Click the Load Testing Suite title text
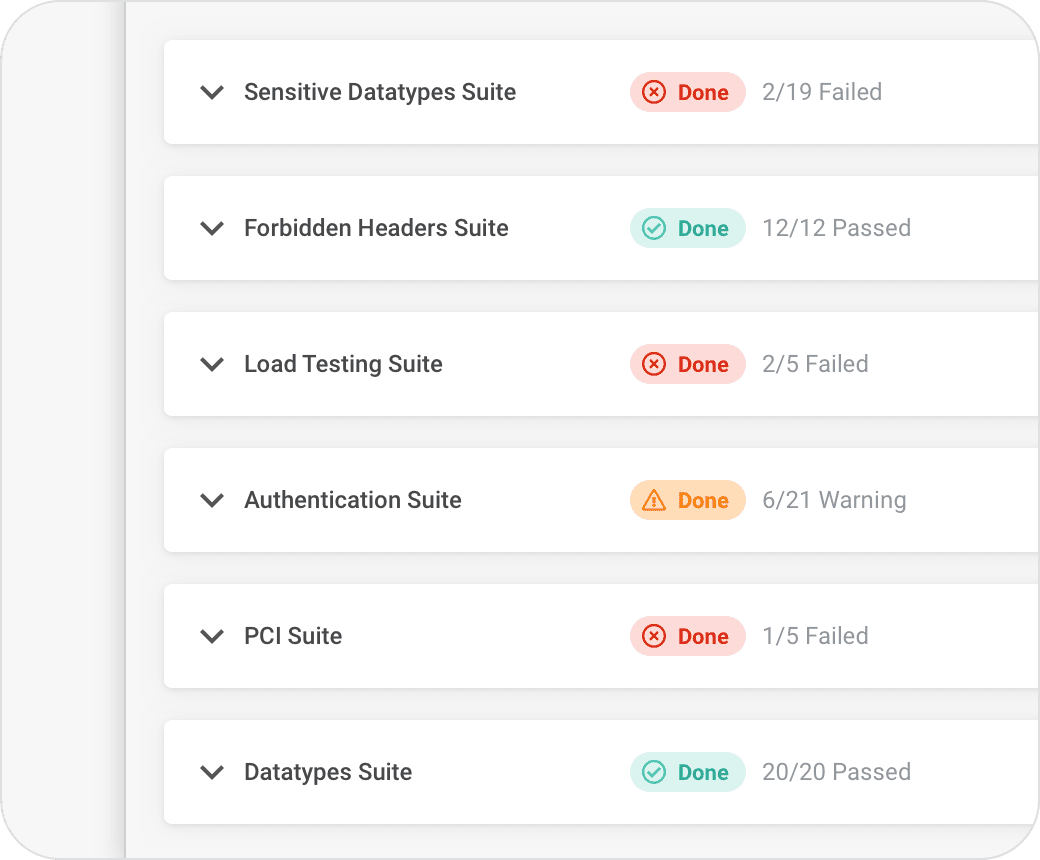Image resolution: width=1040 pixels, height=860 pixels. tap(343, 364)
